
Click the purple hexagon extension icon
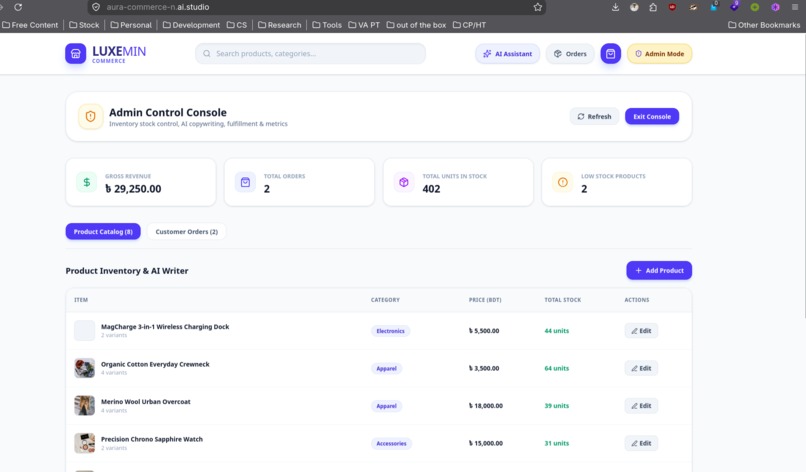pos(775,7)
